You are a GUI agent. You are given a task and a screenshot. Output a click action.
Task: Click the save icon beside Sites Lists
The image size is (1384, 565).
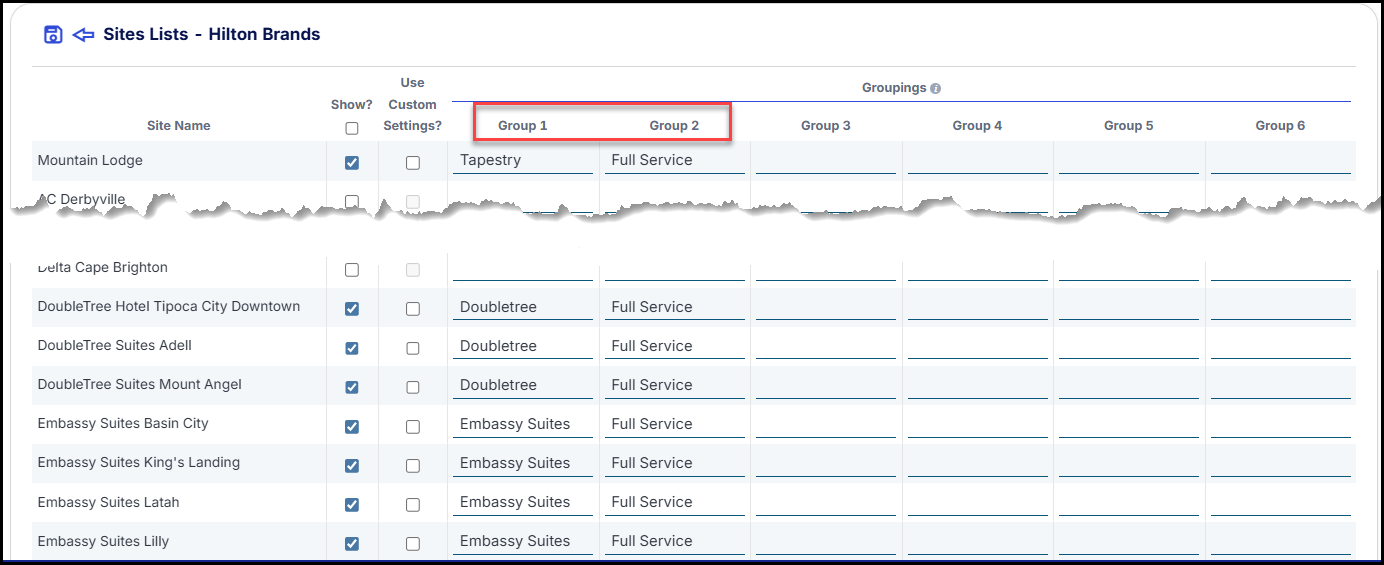[53, 35]
